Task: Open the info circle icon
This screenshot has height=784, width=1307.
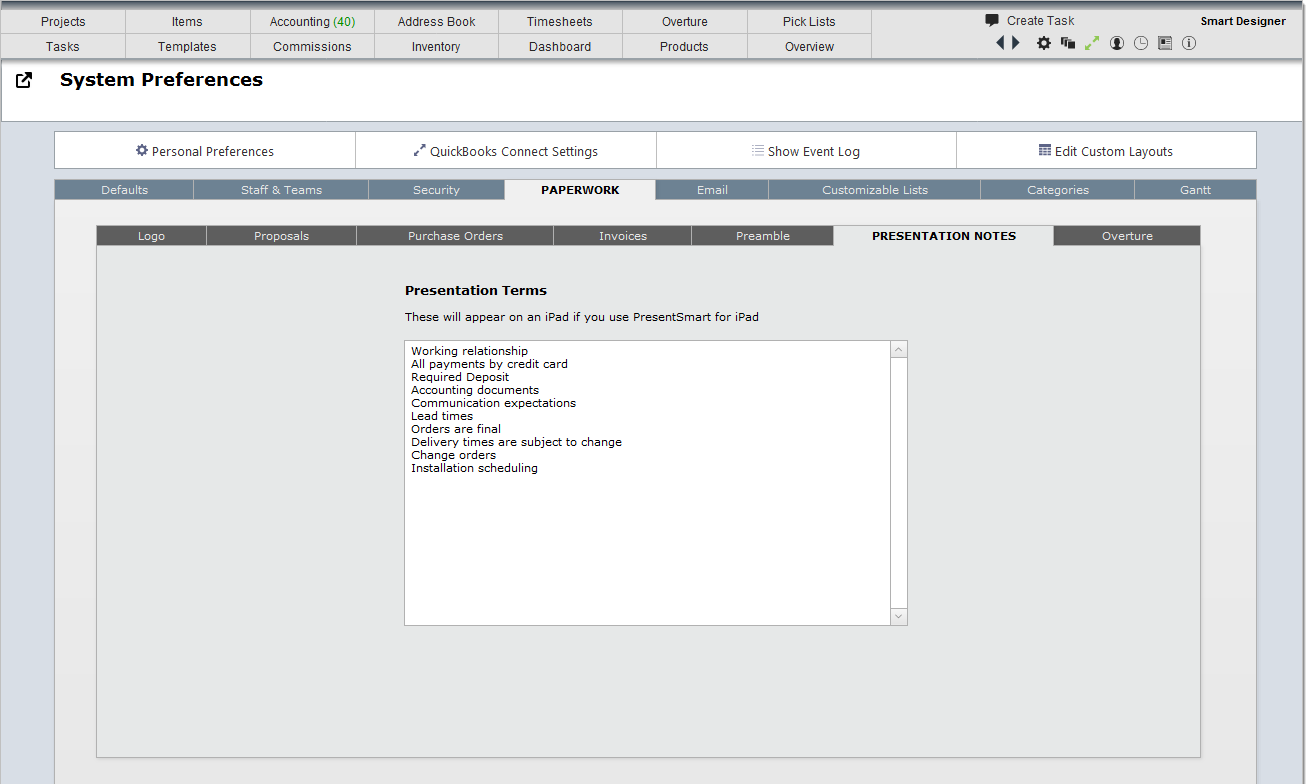Action: [1189, 43]
